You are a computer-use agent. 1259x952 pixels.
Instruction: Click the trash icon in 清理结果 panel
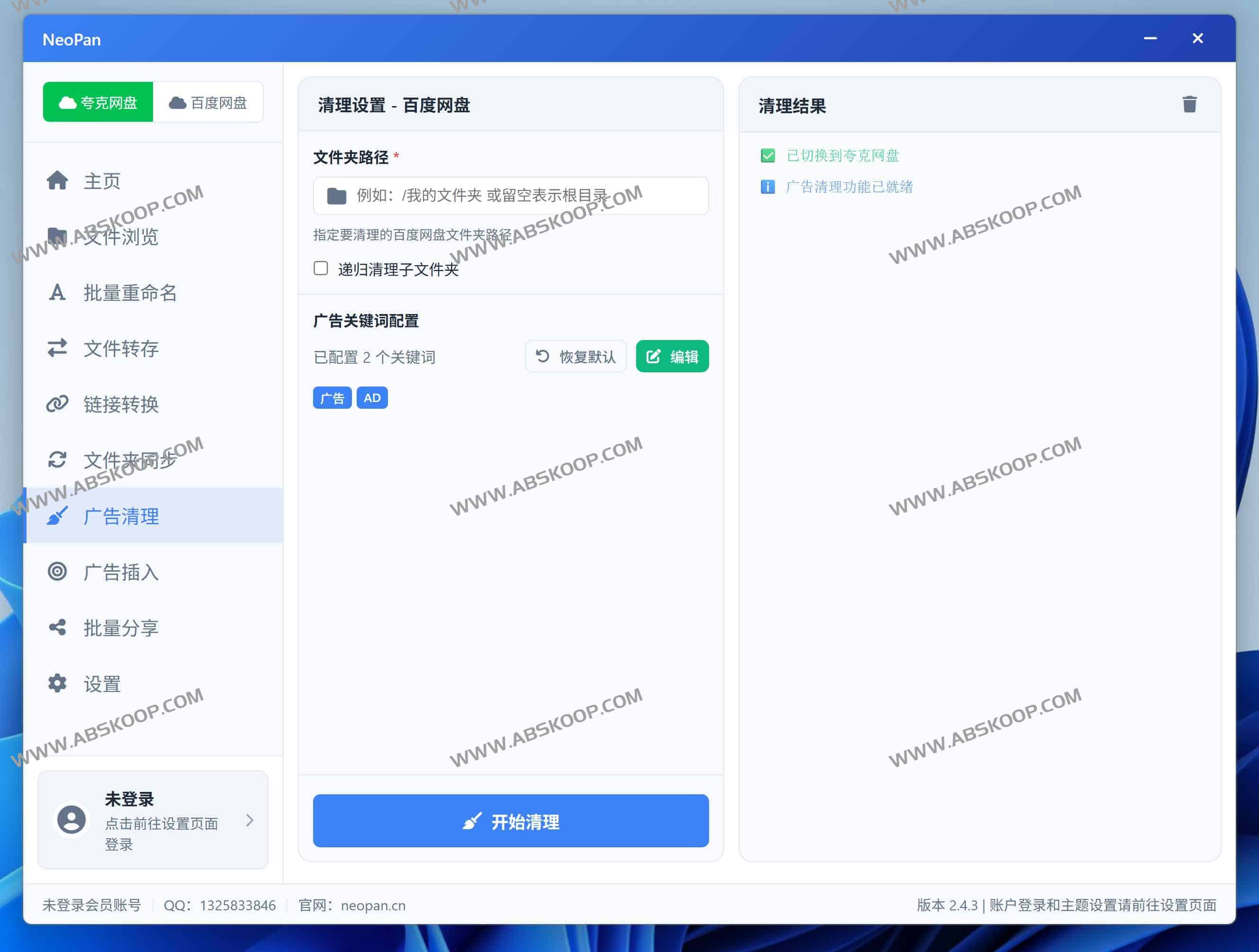(x=1189, y=105)
